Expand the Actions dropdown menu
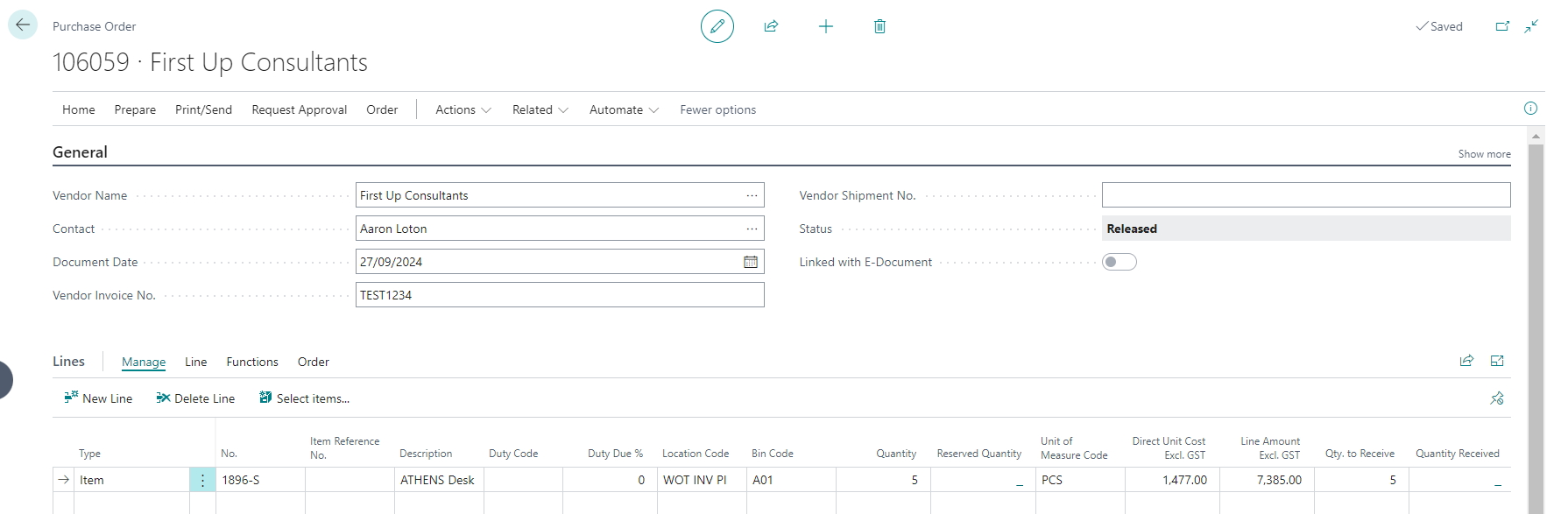The image size is (1568, 514). click(463, 109)
